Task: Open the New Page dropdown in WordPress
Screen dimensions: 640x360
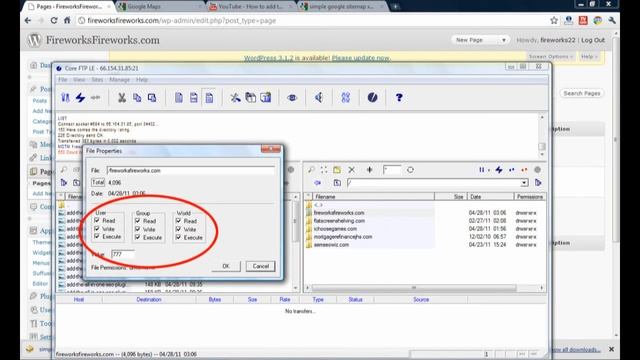Action: (504, 40)
